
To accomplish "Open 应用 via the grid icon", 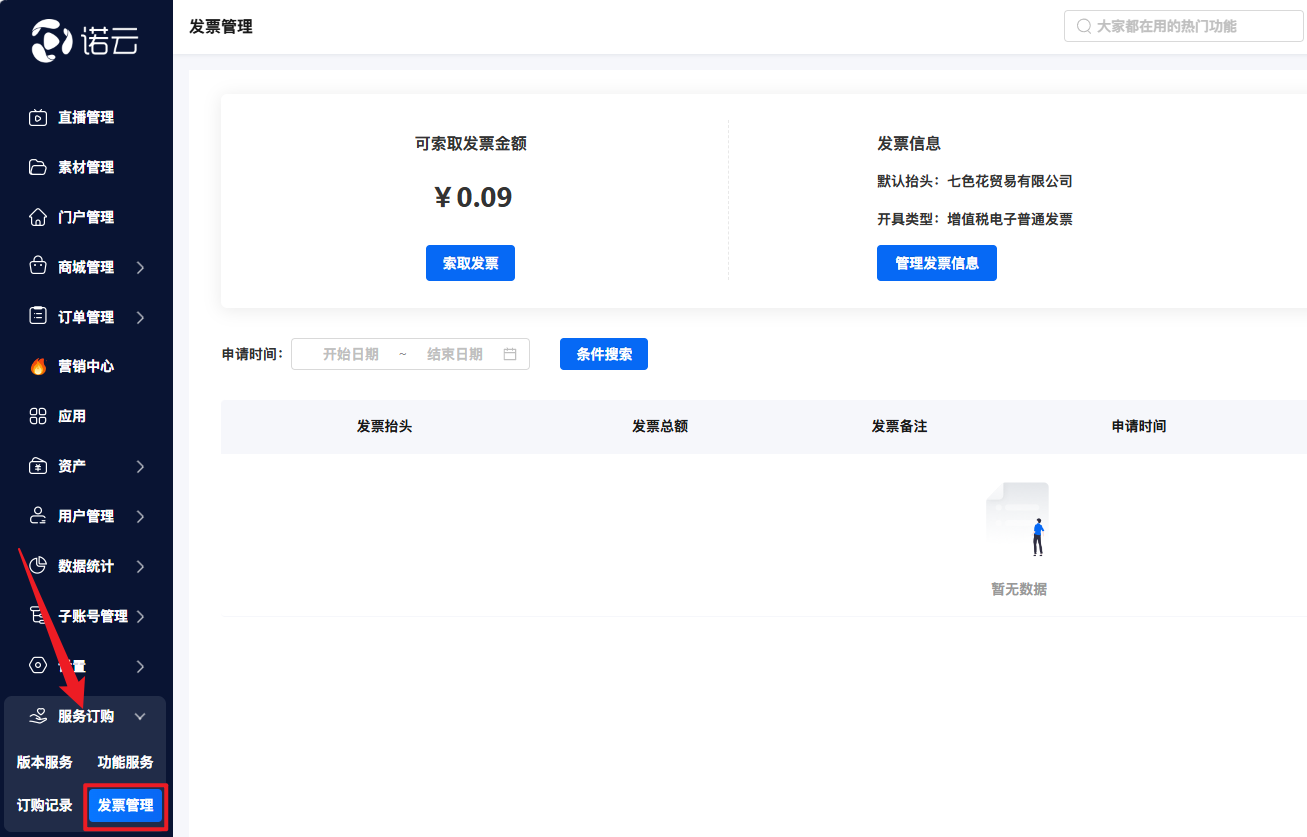I will pos(38,416).
